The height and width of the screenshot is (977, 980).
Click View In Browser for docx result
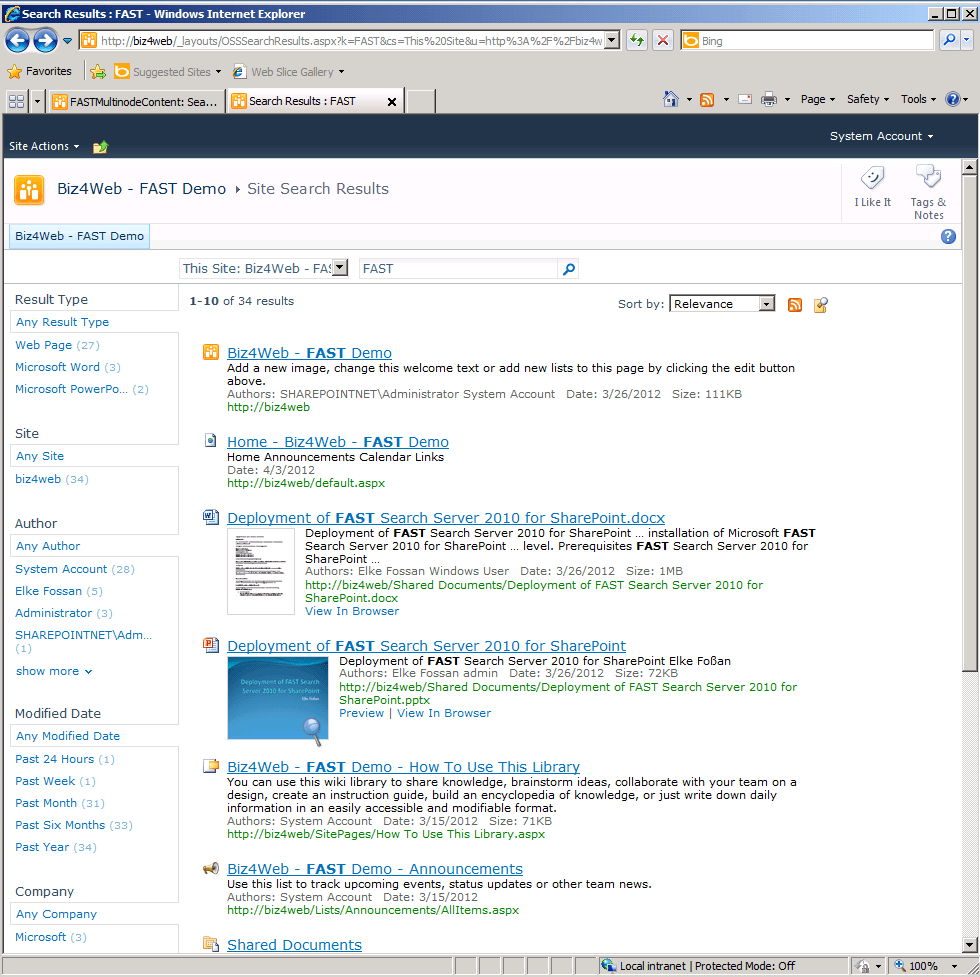click(352, 611)
